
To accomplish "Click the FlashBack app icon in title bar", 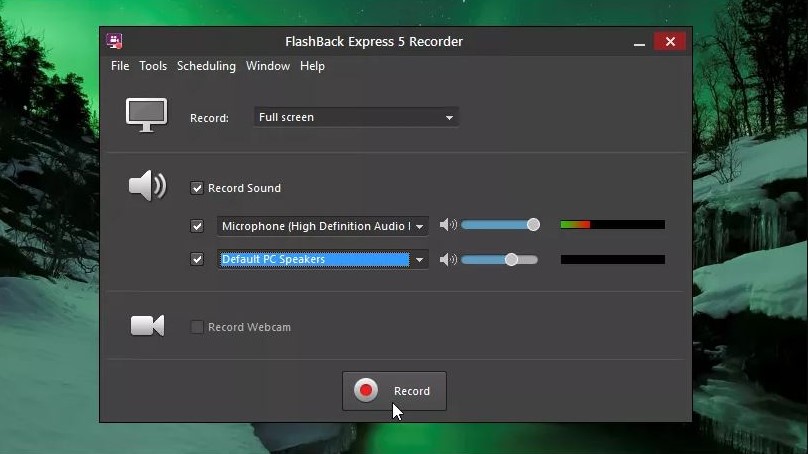I will click(x=115, y=41).
